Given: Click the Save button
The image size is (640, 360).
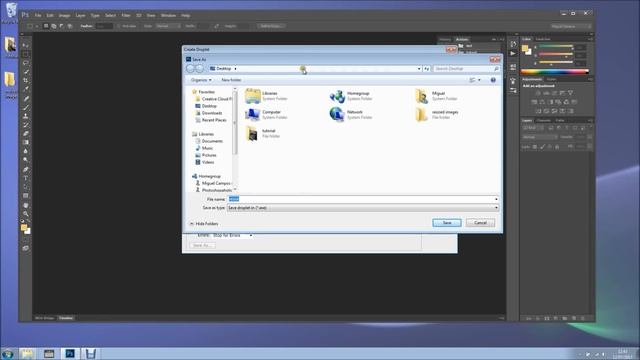Looking at the screenshot, I should 447,223.
